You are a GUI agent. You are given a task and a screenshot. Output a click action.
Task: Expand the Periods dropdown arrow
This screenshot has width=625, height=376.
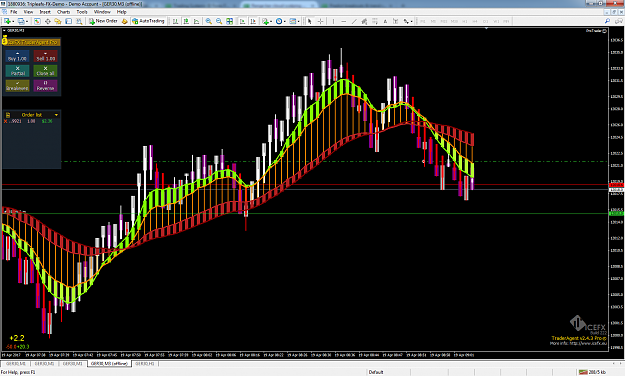285,22
